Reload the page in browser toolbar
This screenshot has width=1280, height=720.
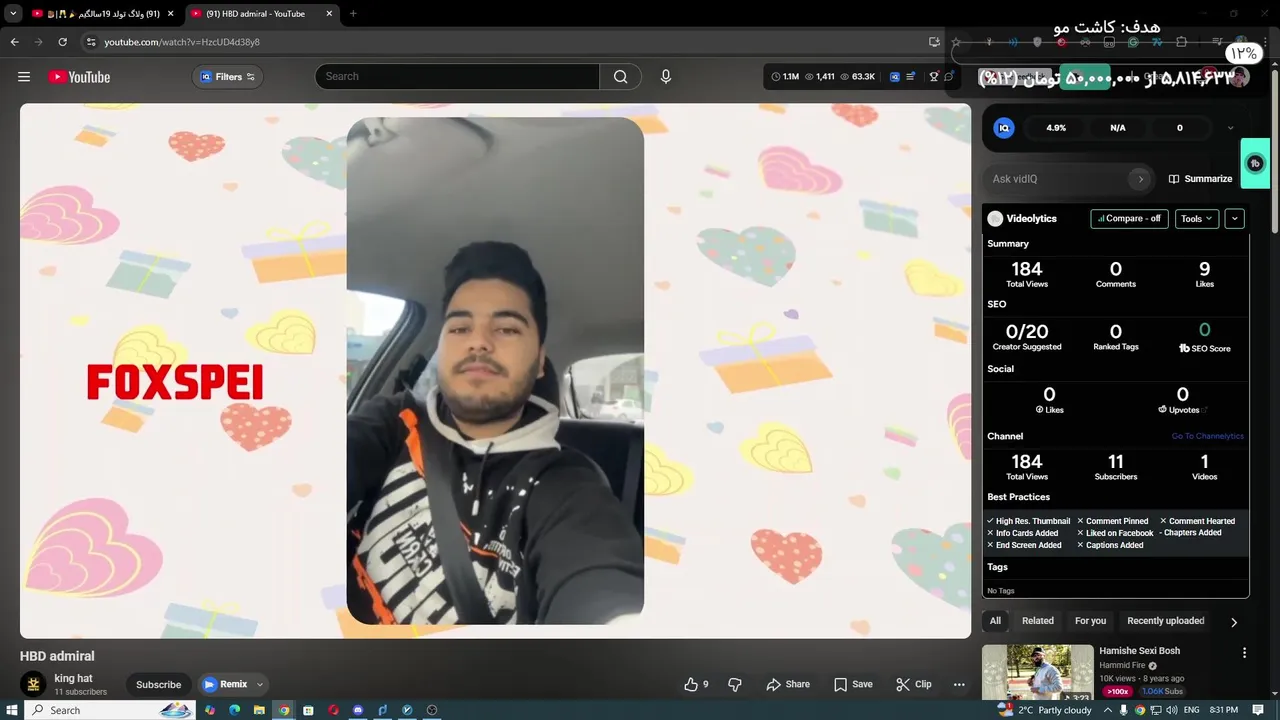coord(62,42)
